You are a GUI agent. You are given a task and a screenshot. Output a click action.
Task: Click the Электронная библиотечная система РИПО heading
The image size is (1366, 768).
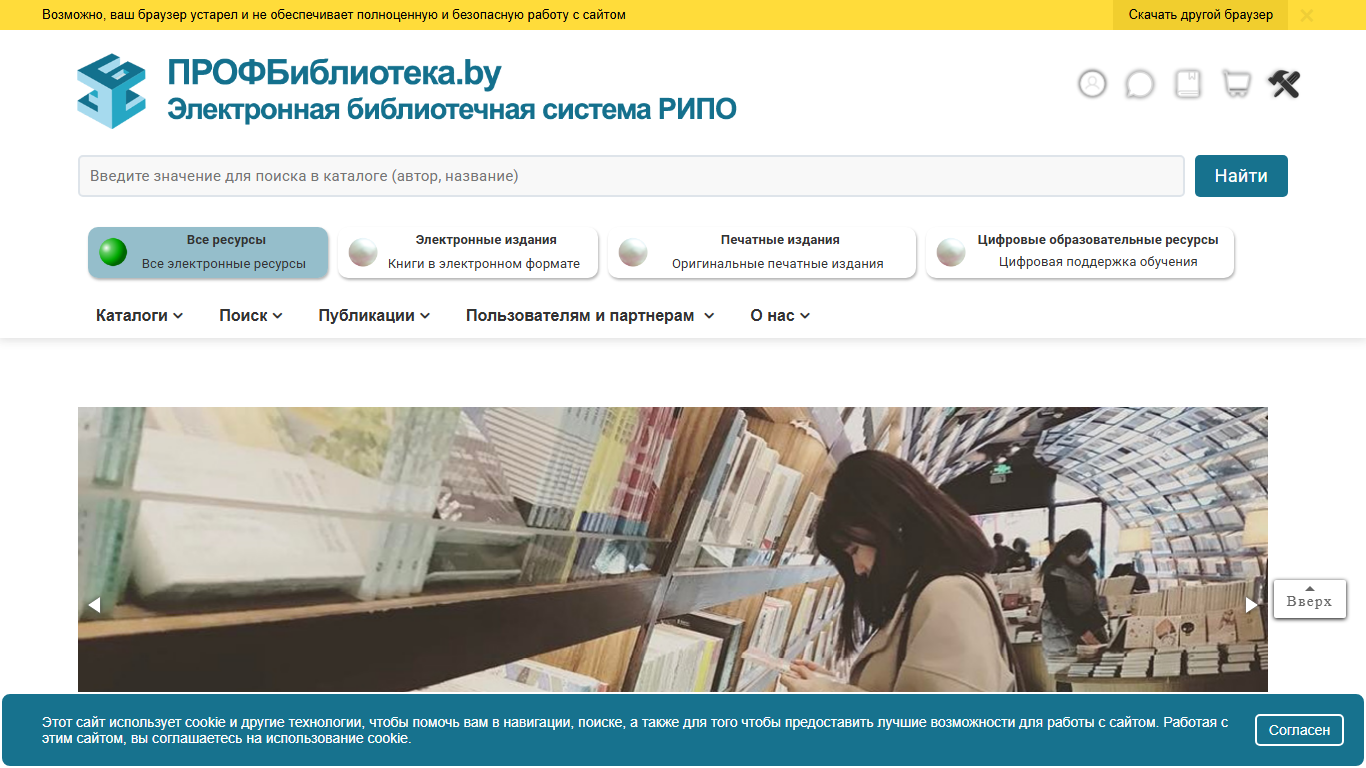pyautogui.click(x=451, y=109)
